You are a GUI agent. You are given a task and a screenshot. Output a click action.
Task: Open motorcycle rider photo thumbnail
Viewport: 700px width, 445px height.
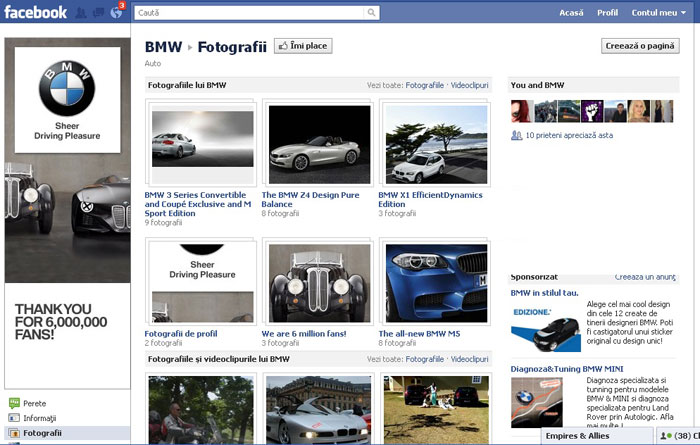[x=201, y=410]
